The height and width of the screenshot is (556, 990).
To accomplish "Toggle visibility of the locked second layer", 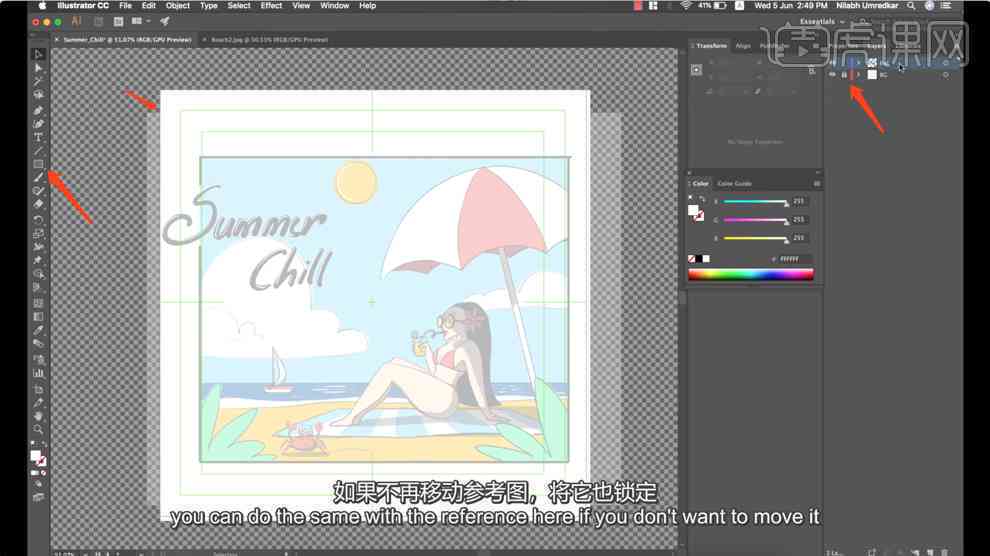I will pos(832,74).
